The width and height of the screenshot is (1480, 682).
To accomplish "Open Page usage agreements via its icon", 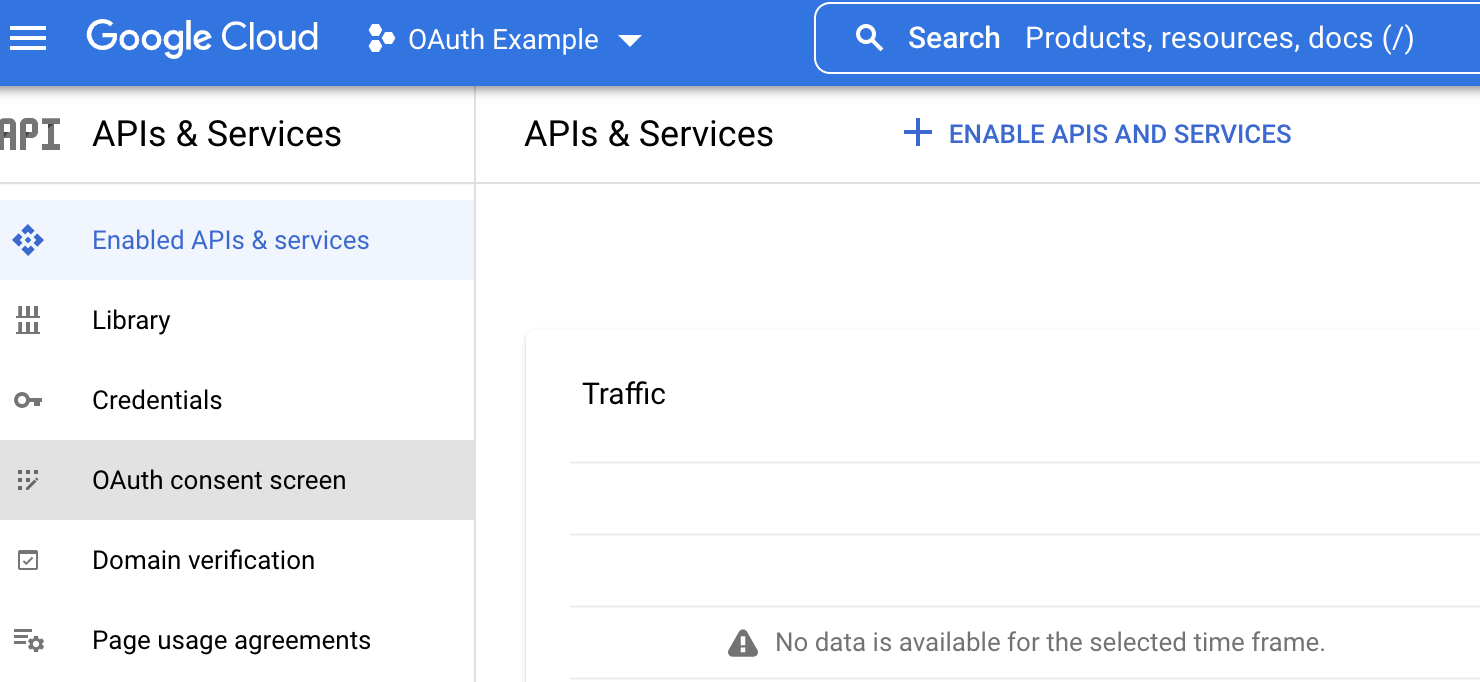I will 30,641.
